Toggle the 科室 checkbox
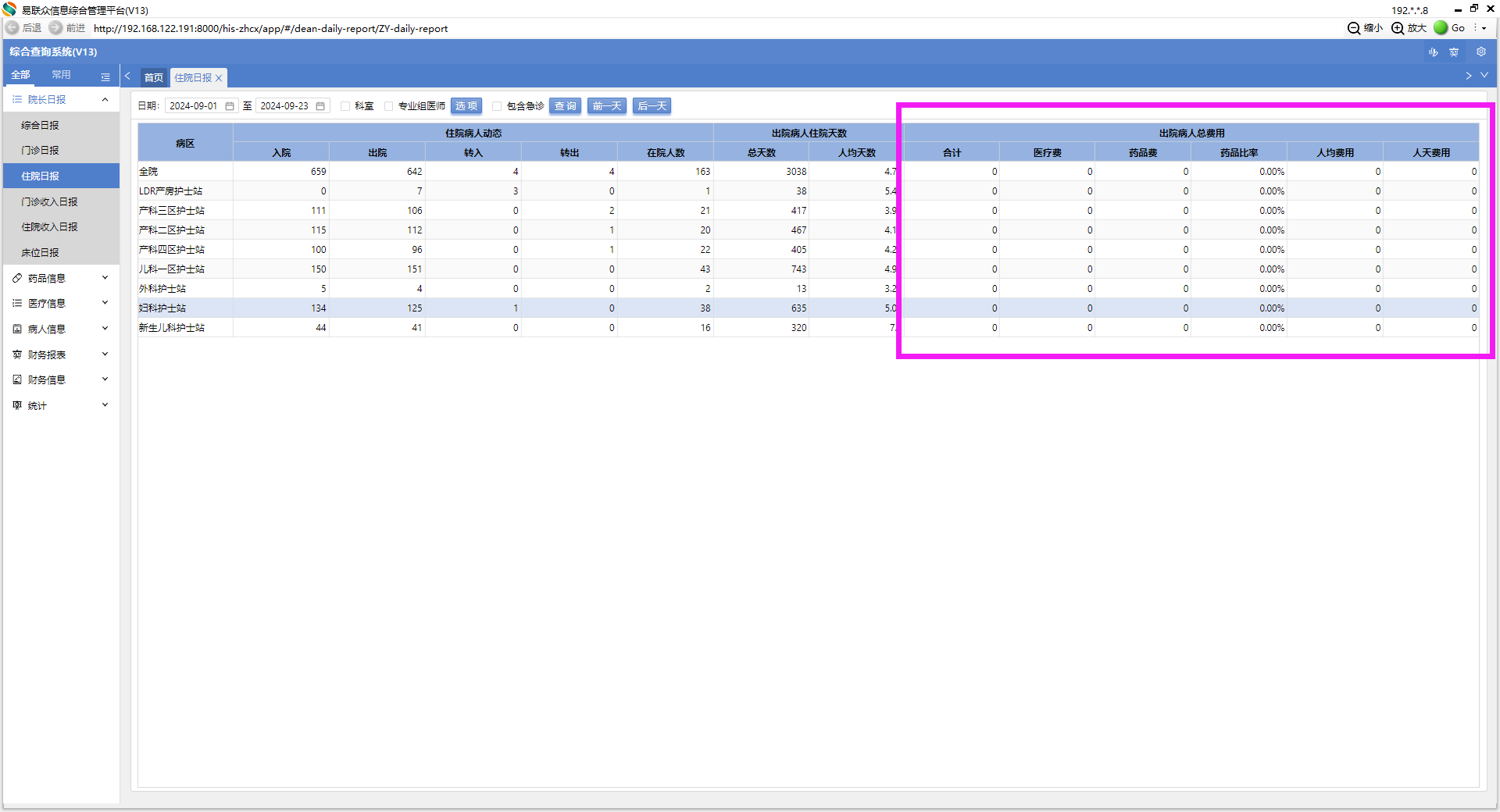 click(x=345, y=106)
